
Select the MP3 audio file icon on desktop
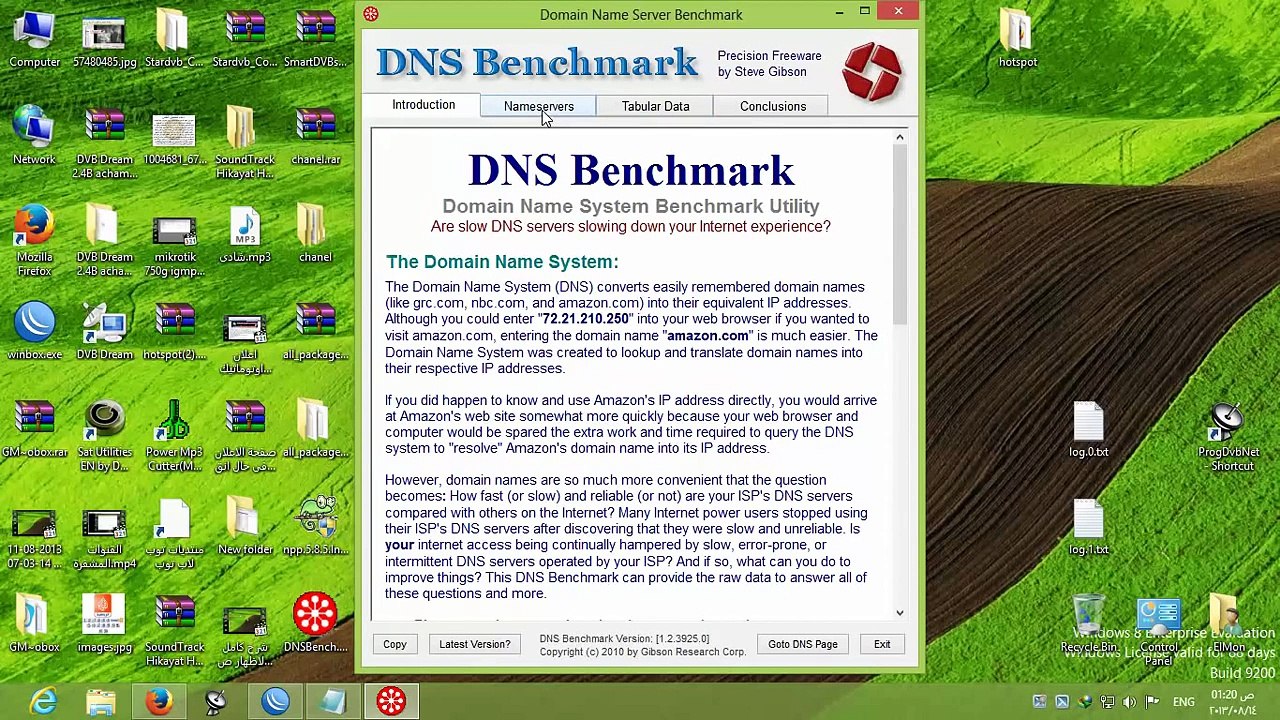point(245,235)
